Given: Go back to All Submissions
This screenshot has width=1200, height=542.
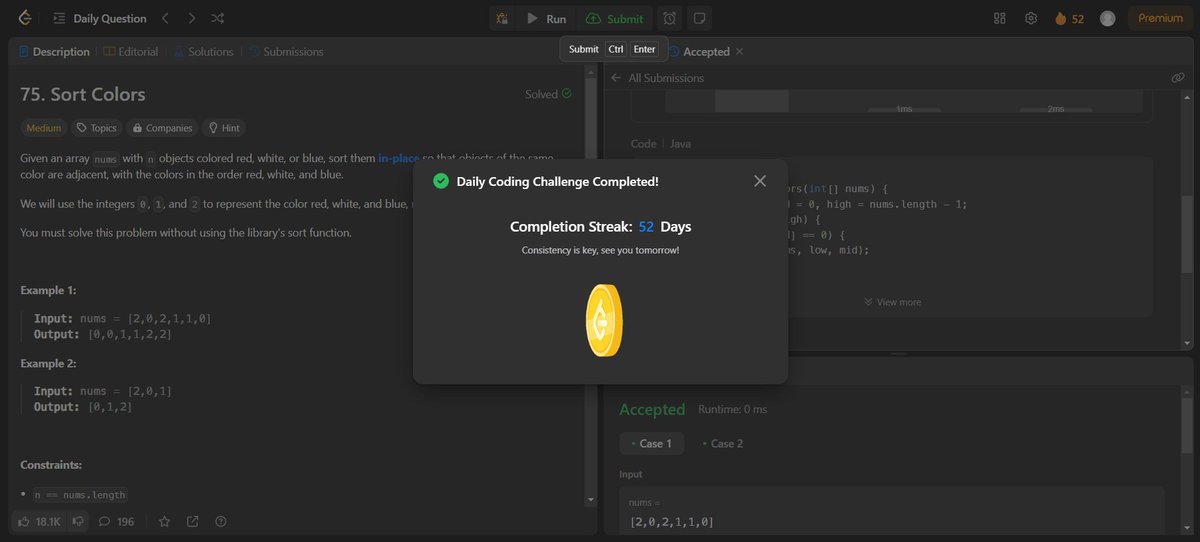Looking at the screenshot, I should pyautogui.click(x=658, y=78).
